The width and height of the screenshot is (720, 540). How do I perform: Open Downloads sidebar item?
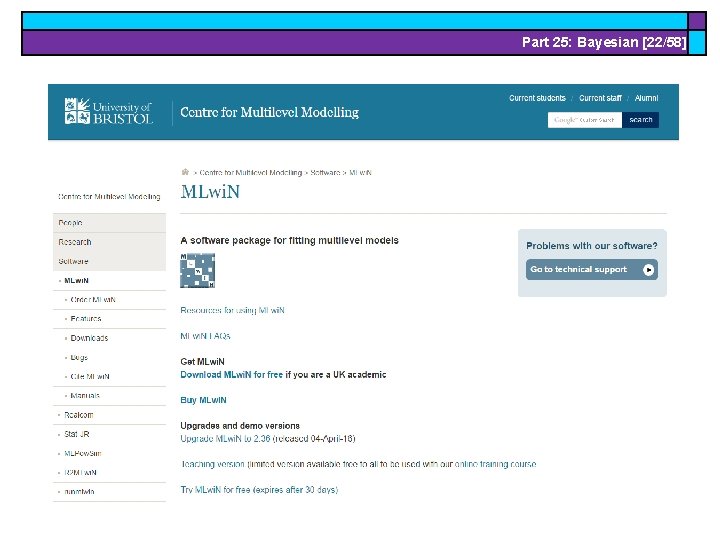click(x=89, y=338)
